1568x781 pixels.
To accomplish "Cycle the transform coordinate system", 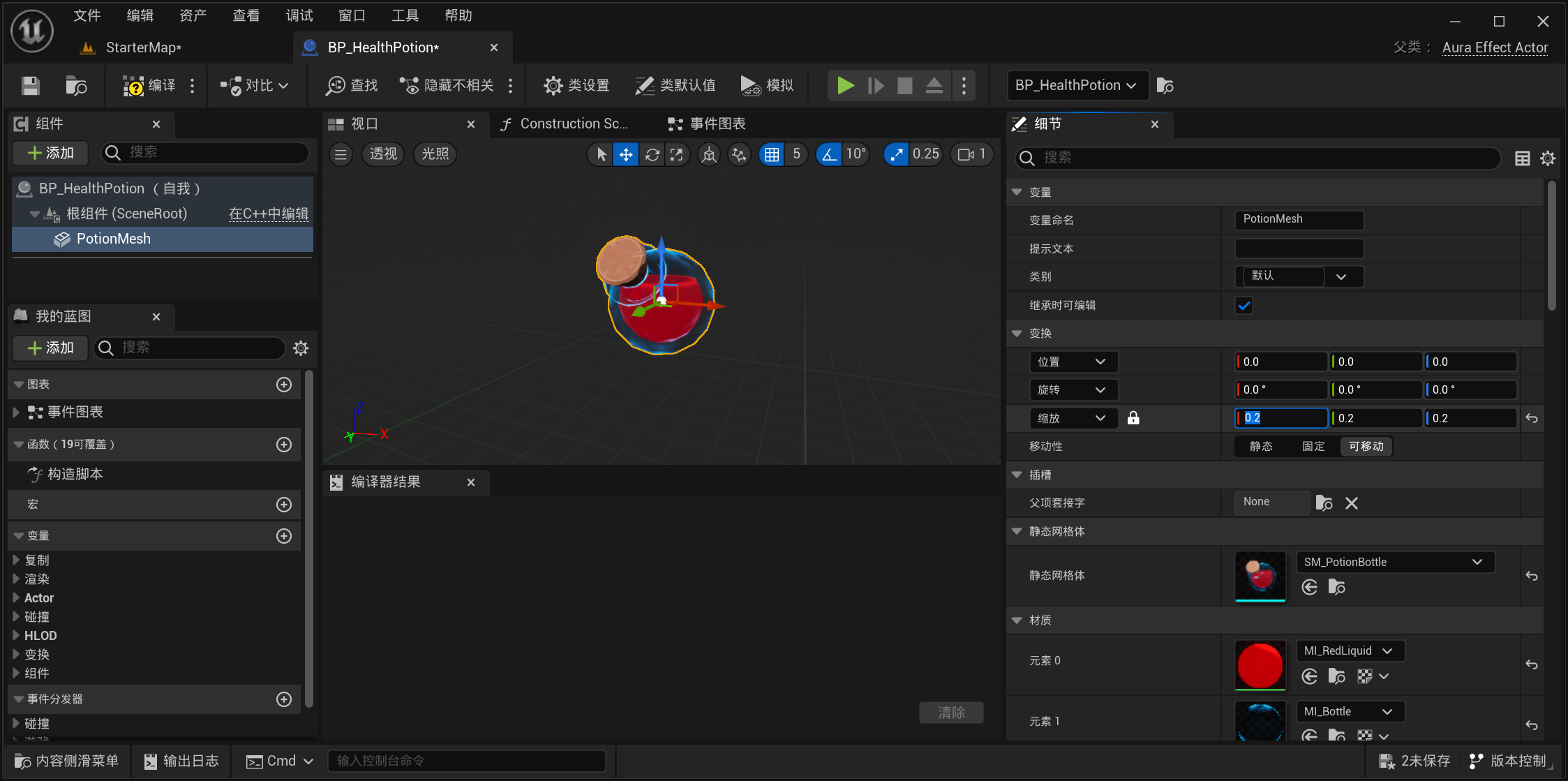I will click(x=709, y=154).
